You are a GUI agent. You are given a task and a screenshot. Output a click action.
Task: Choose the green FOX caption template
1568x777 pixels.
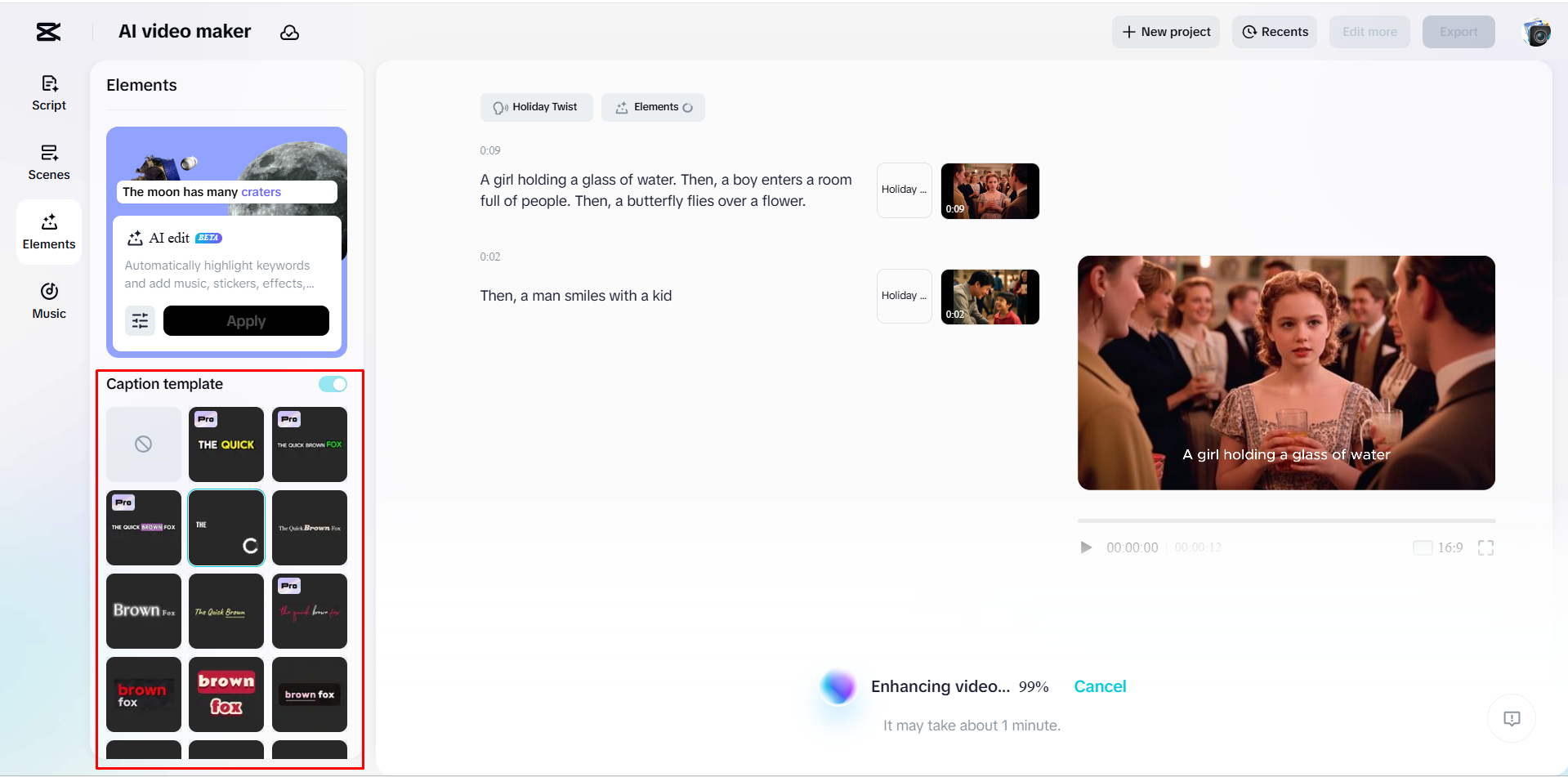click(310, 444)
